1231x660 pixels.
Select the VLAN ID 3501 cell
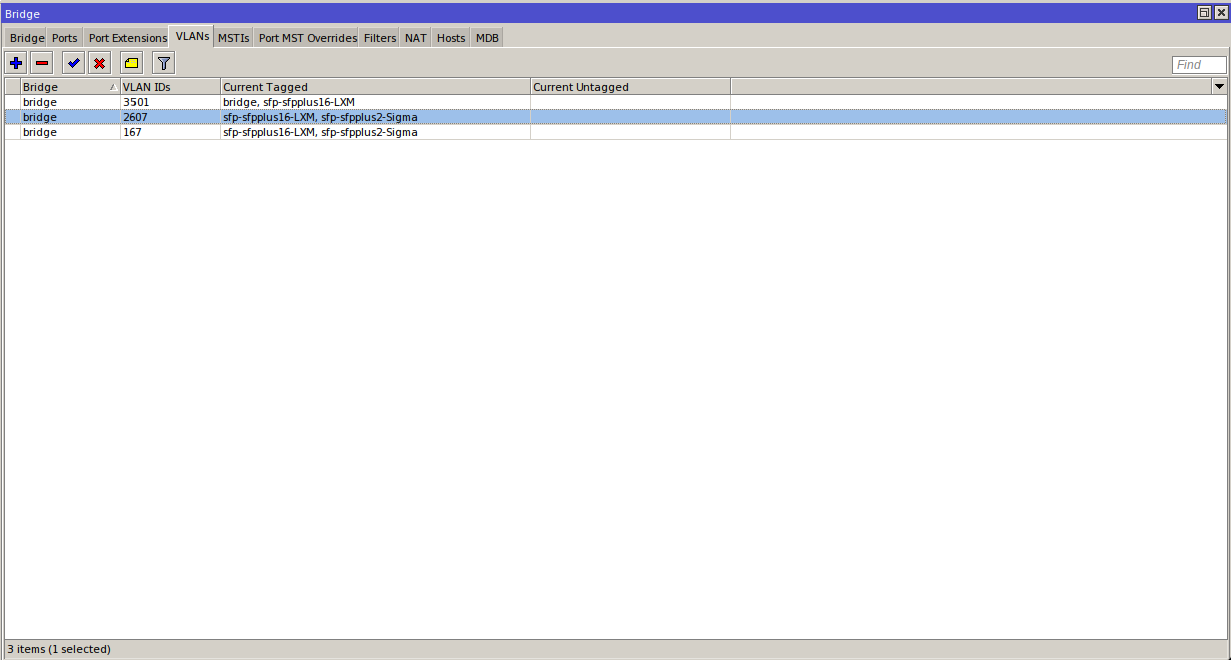pyautogui.click(x=170, y=102)
